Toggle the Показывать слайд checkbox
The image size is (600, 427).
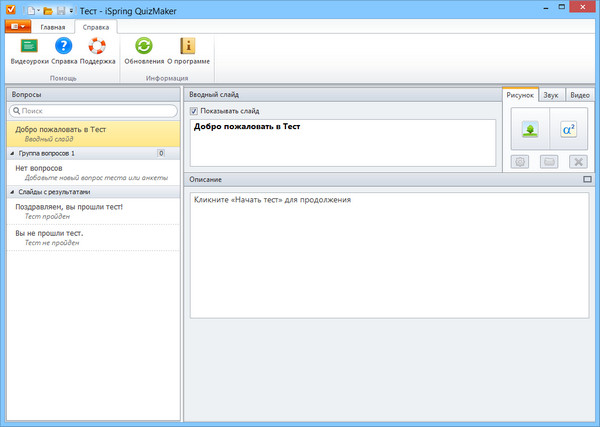point(194,110)
